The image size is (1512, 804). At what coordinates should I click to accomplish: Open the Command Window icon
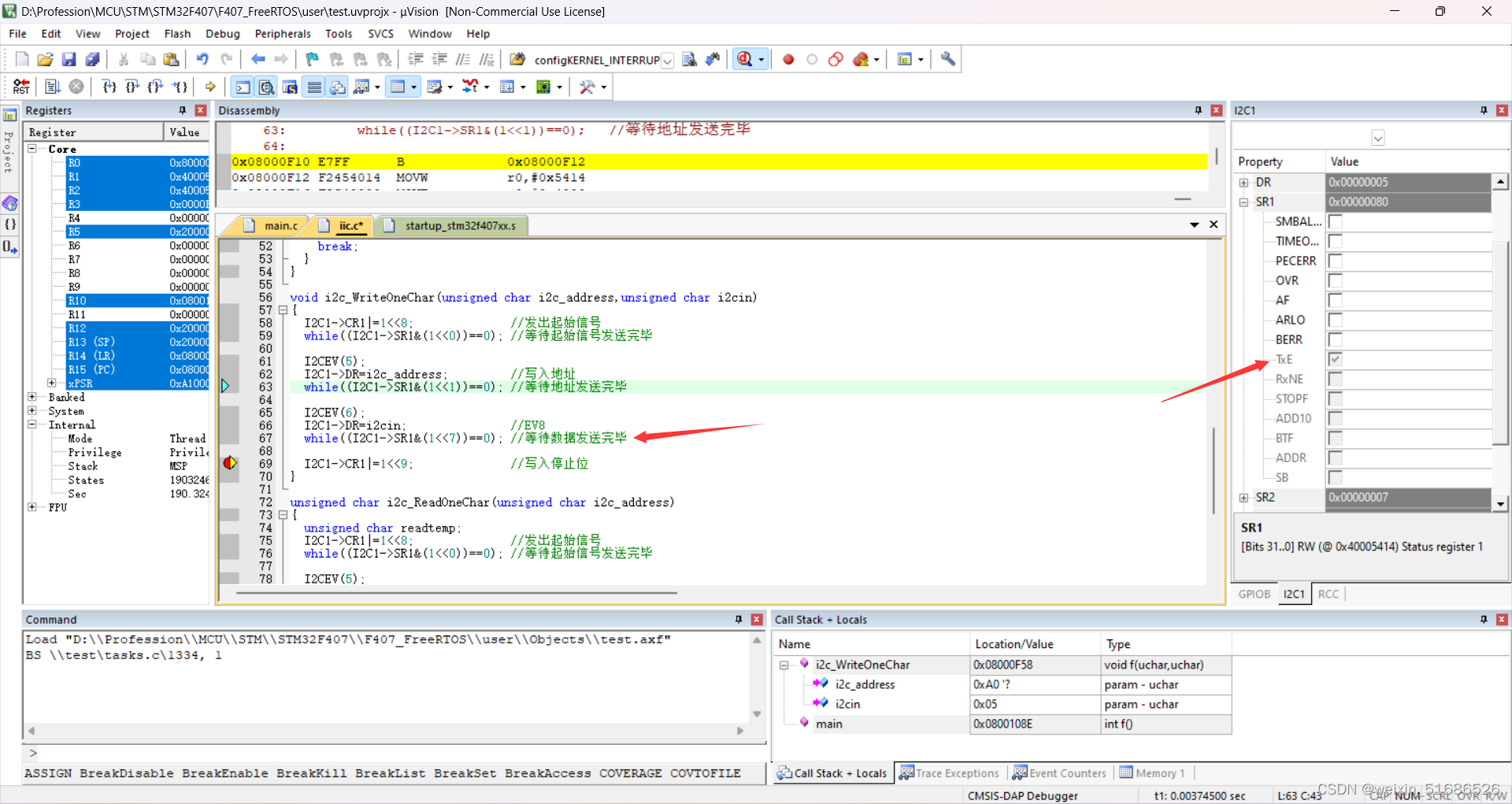pyautogui.click(x=242, y=87)
